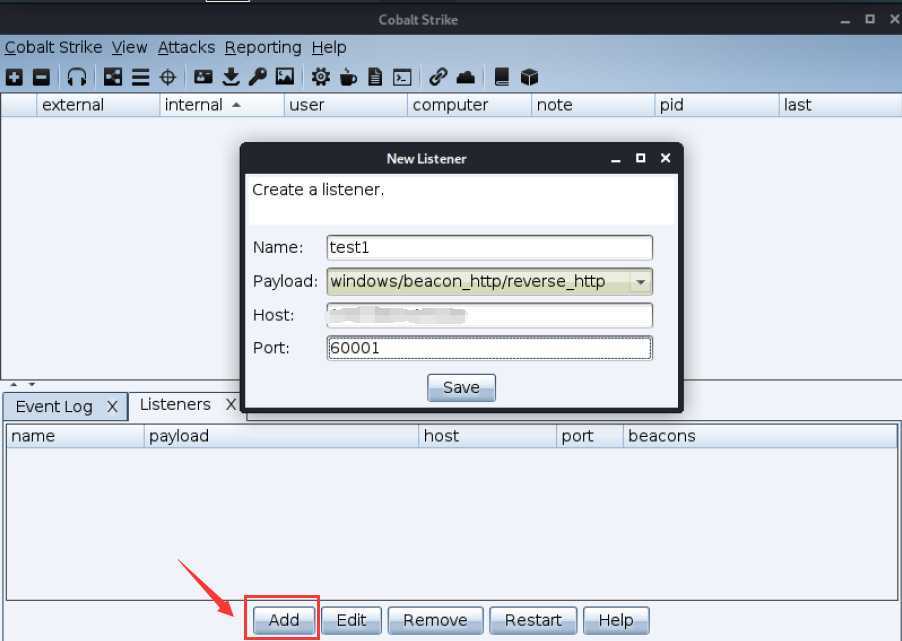Show the target table crosshair icon
Screen dimensions: 902x641
point(167,77)
